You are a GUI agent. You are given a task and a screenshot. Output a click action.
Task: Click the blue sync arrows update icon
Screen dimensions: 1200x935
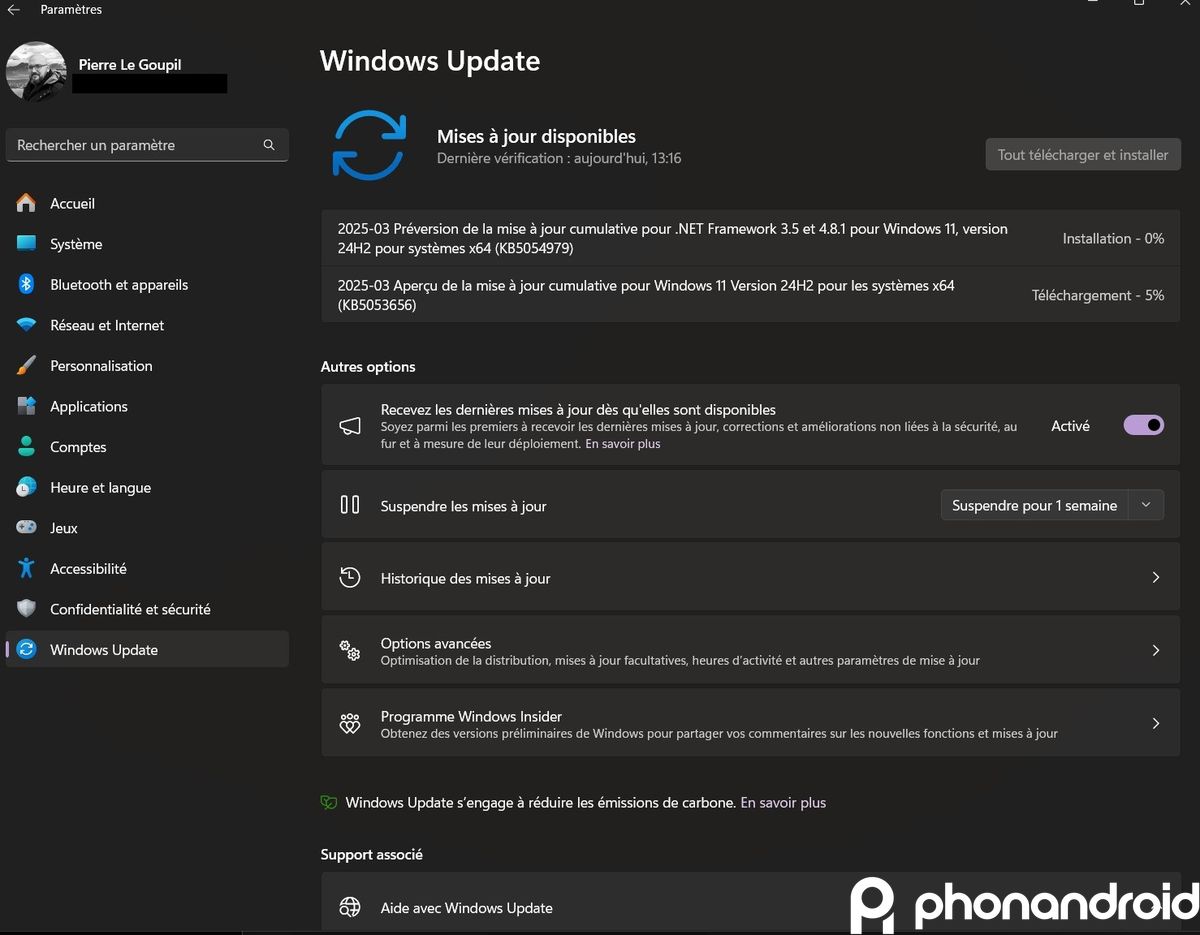click(369, 146)
